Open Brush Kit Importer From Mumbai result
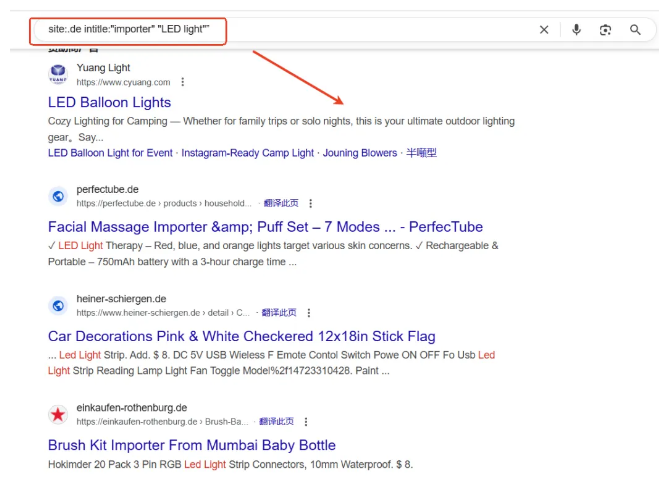Viewport: 659px width, 479px height. click(x=191, y=445)
